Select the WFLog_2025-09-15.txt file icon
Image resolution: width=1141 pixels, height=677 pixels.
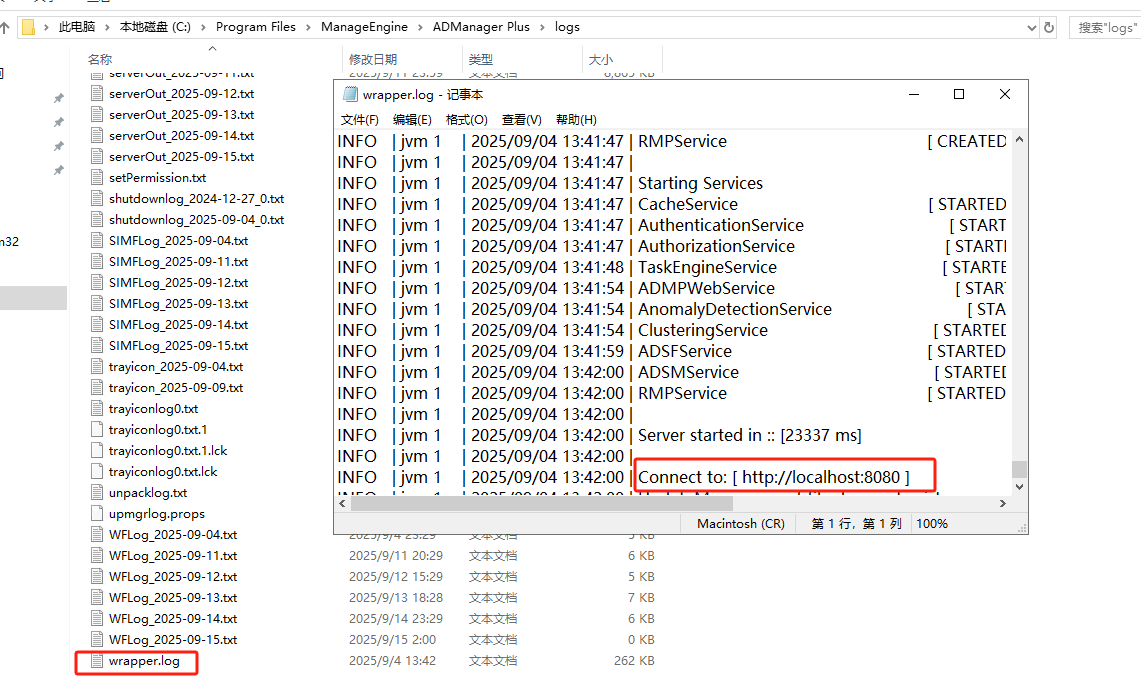point(97,640)
